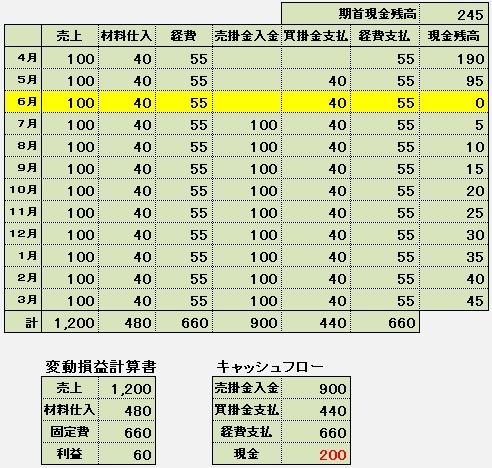Click the 11月 row label
492x468 pixels.
[x=23, y=212]
